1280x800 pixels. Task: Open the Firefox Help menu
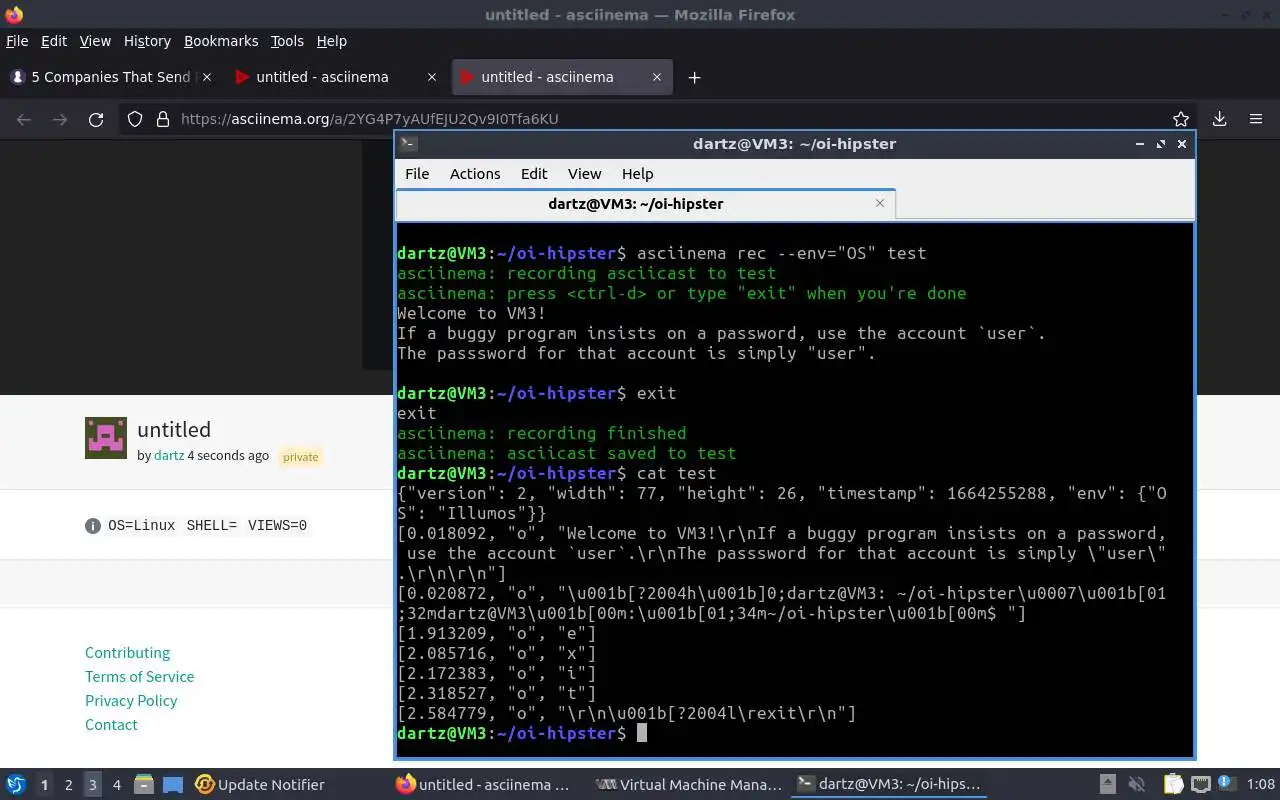point(332,41)
